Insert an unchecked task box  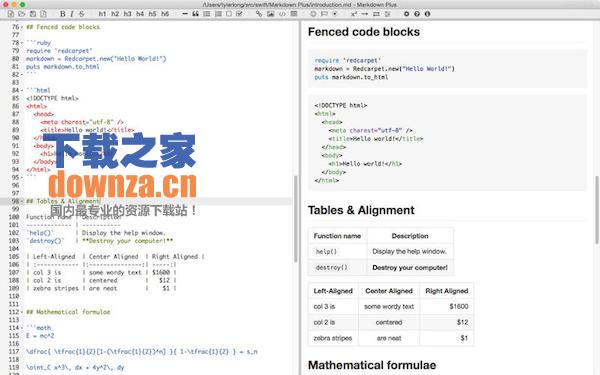229,14
